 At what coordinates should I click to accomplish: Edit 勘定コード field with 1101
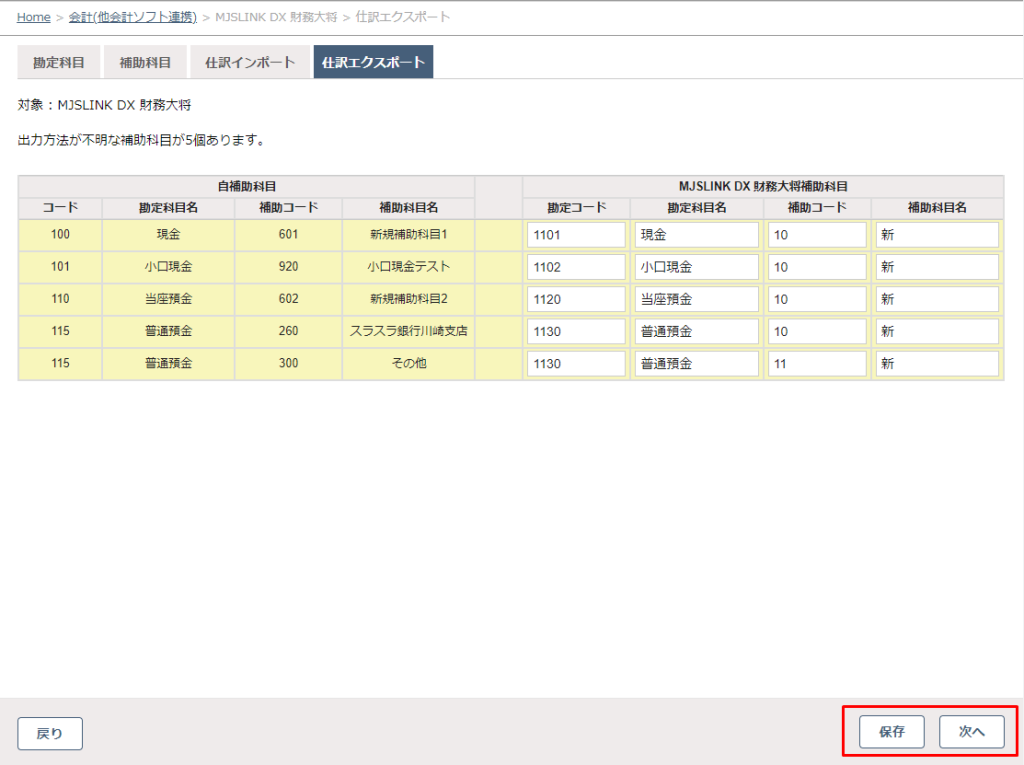click(x=576, y=235)
